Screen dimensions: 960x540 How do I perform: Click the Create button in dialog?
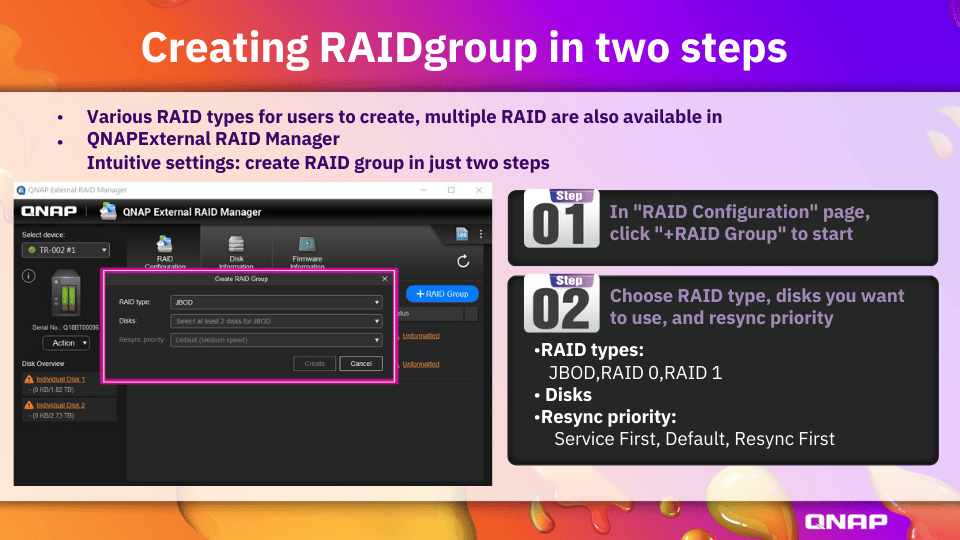click(x=315, y=364)
